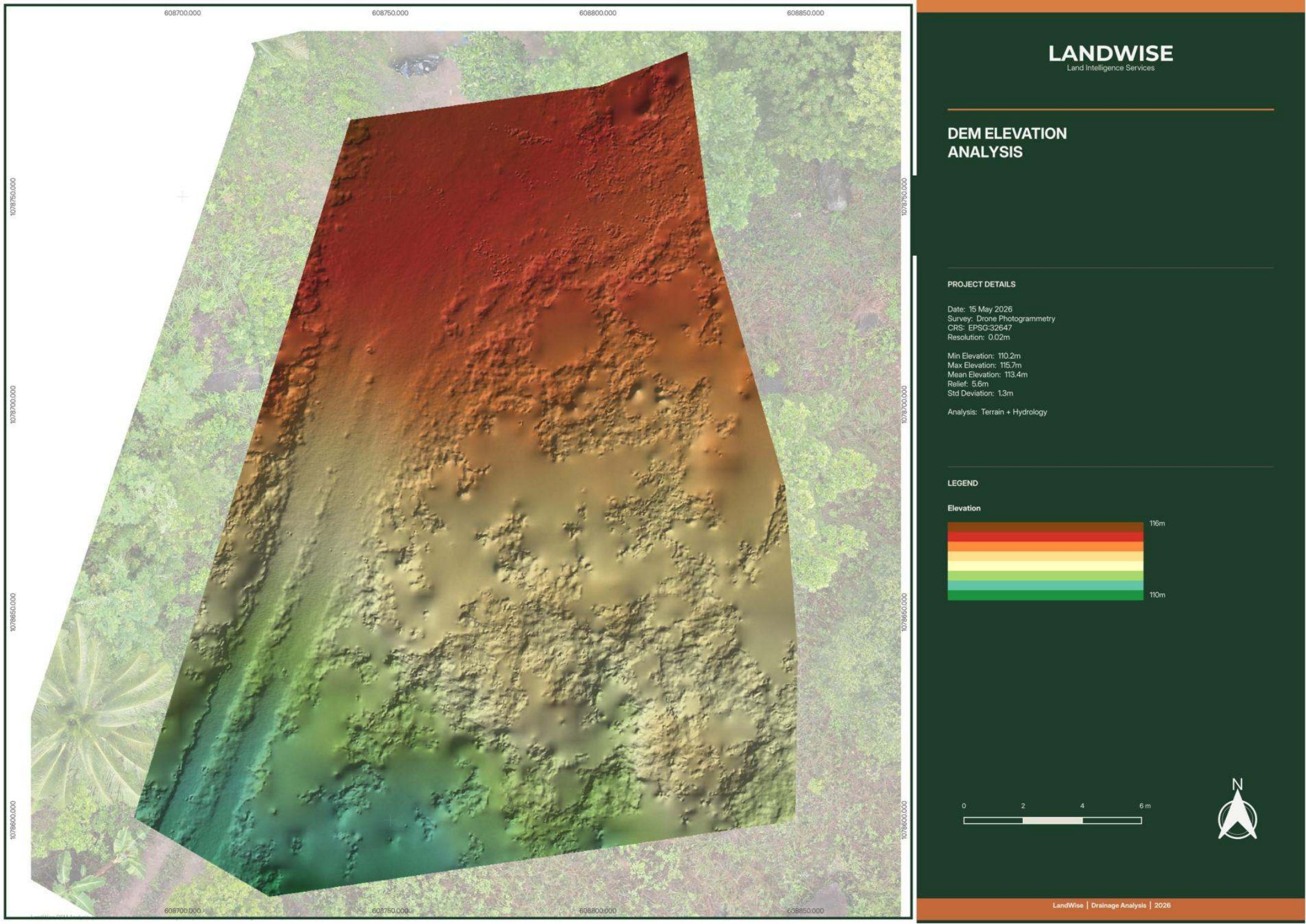Click the '116m' legend maximum label
This screenshot has height=924, width=1306.
(x=1157, y=524)
